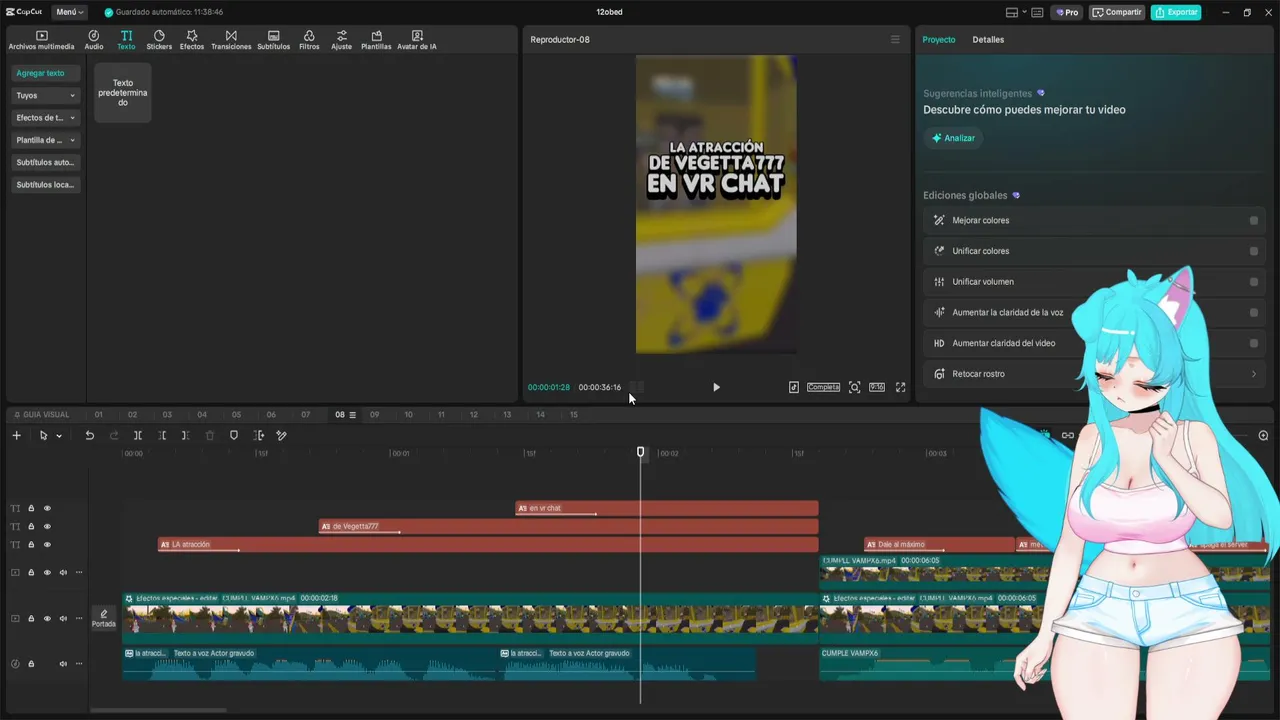Mute the text-to-speech audio track
Image resolution: width=1280 pixels, height=720 pixels.
pos(63,663)
